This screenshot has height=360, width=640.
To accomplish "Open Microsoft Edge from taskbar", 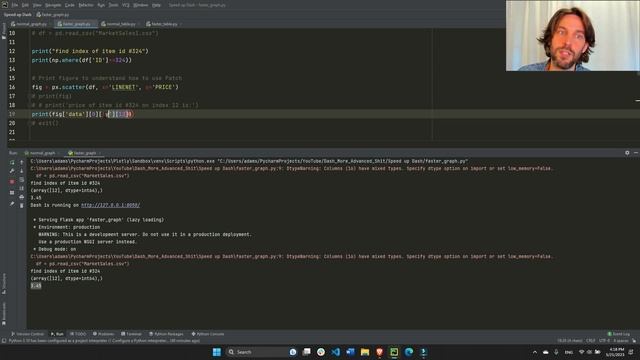I will pyautogui.click(x=409, y=352).
